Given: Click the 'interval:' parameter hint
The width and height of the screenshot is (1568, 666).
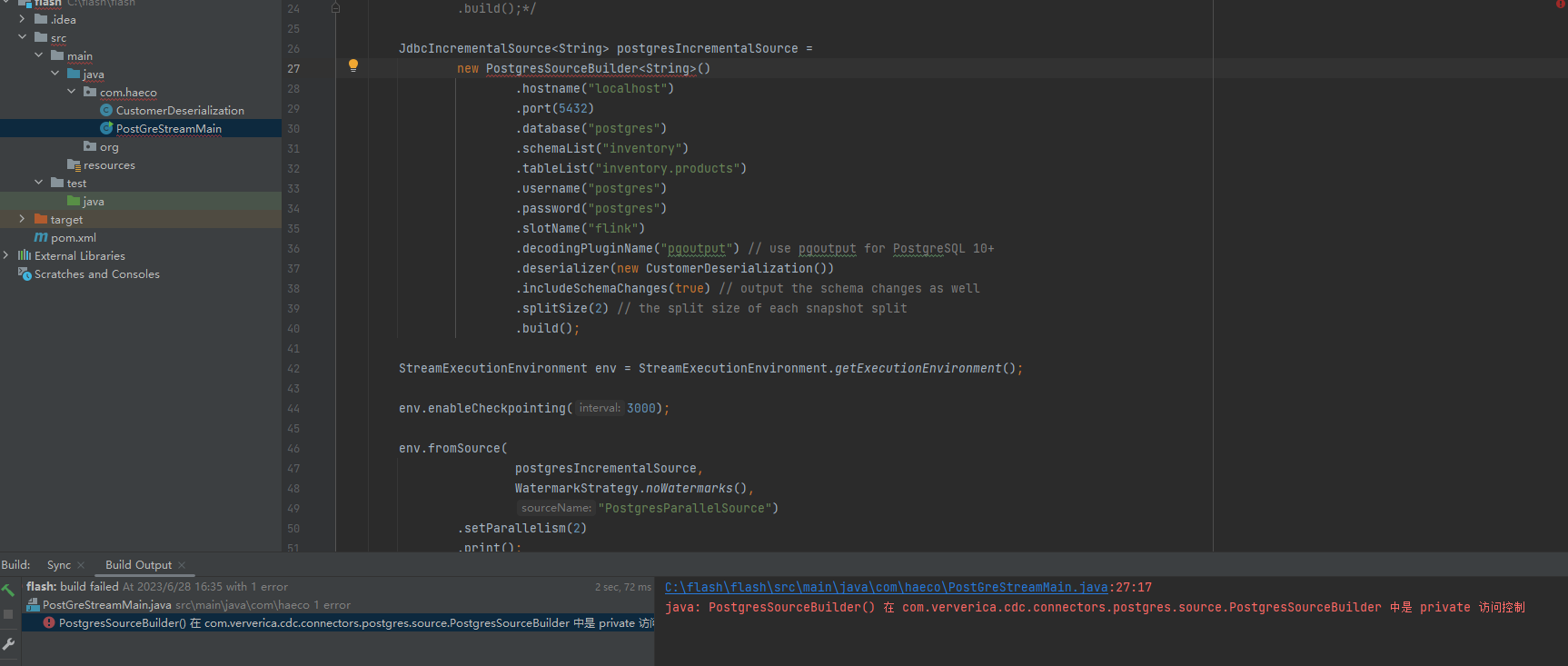Looking at the screenshot, I should click(600, 408).
